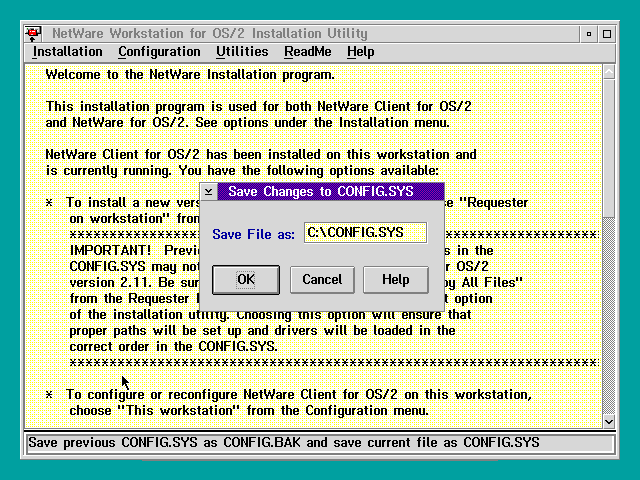Open the Help menu in menu bar
640x480 pixels.
(x=360, y=52)
